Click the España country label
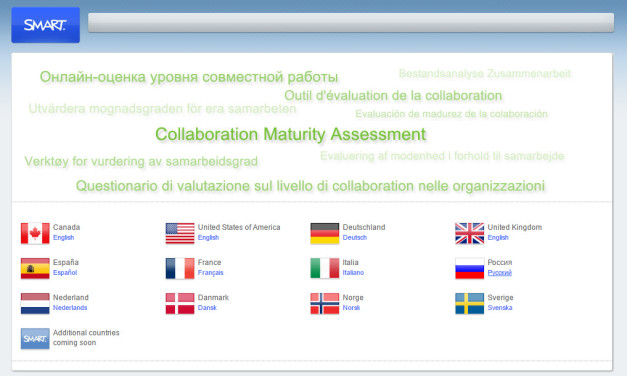Viewport: 627px width, 376px height. point(66,262)
